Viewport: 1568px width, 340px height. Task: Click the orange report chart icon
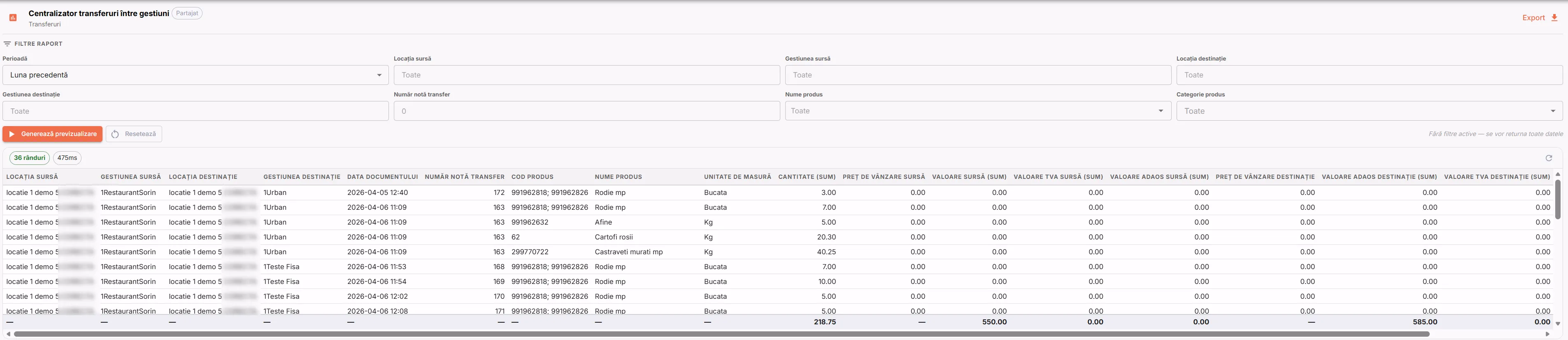click(x=13, y=18)
